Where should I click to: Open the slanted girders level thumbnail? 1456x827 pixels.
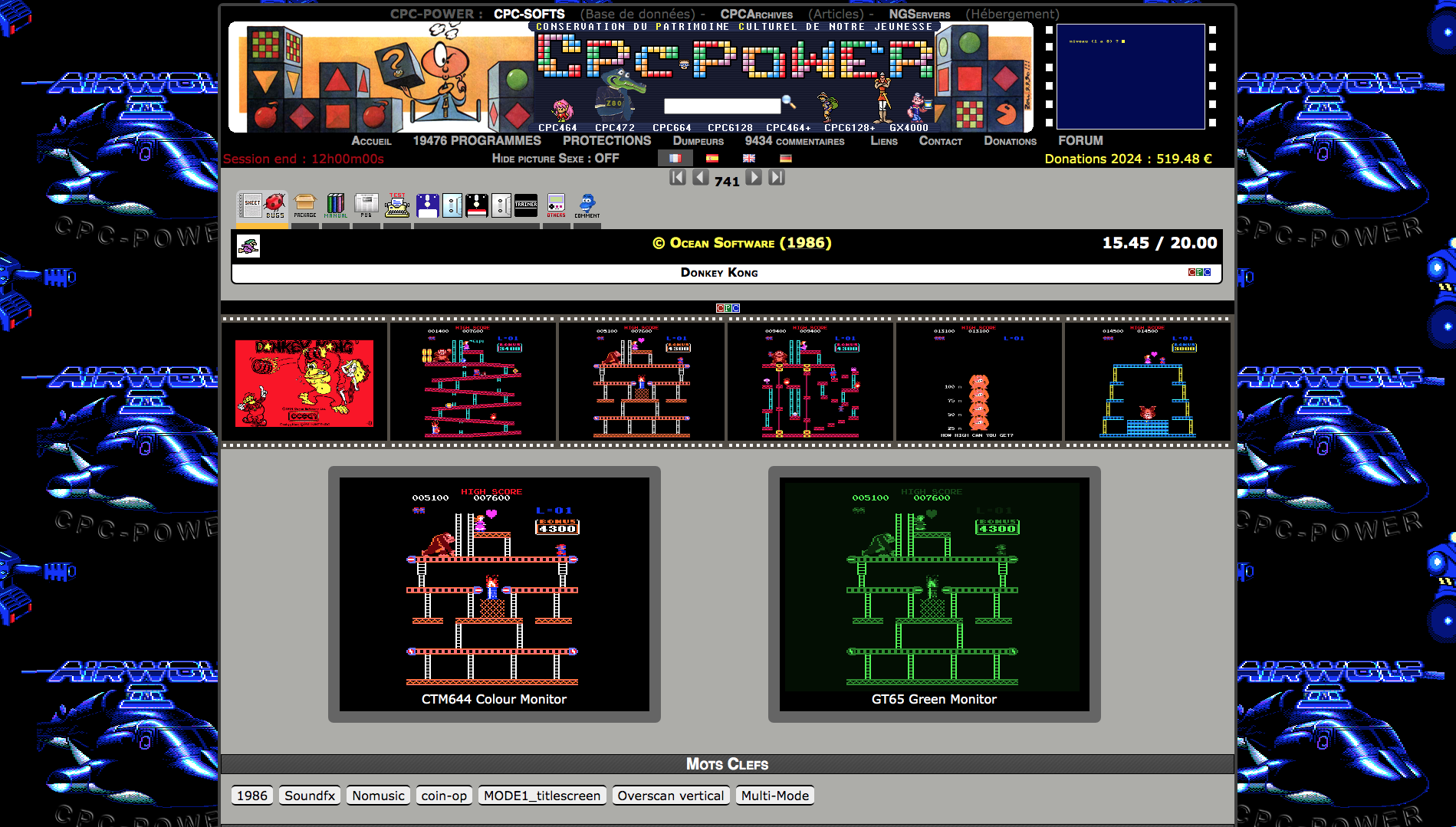point(473,382)
